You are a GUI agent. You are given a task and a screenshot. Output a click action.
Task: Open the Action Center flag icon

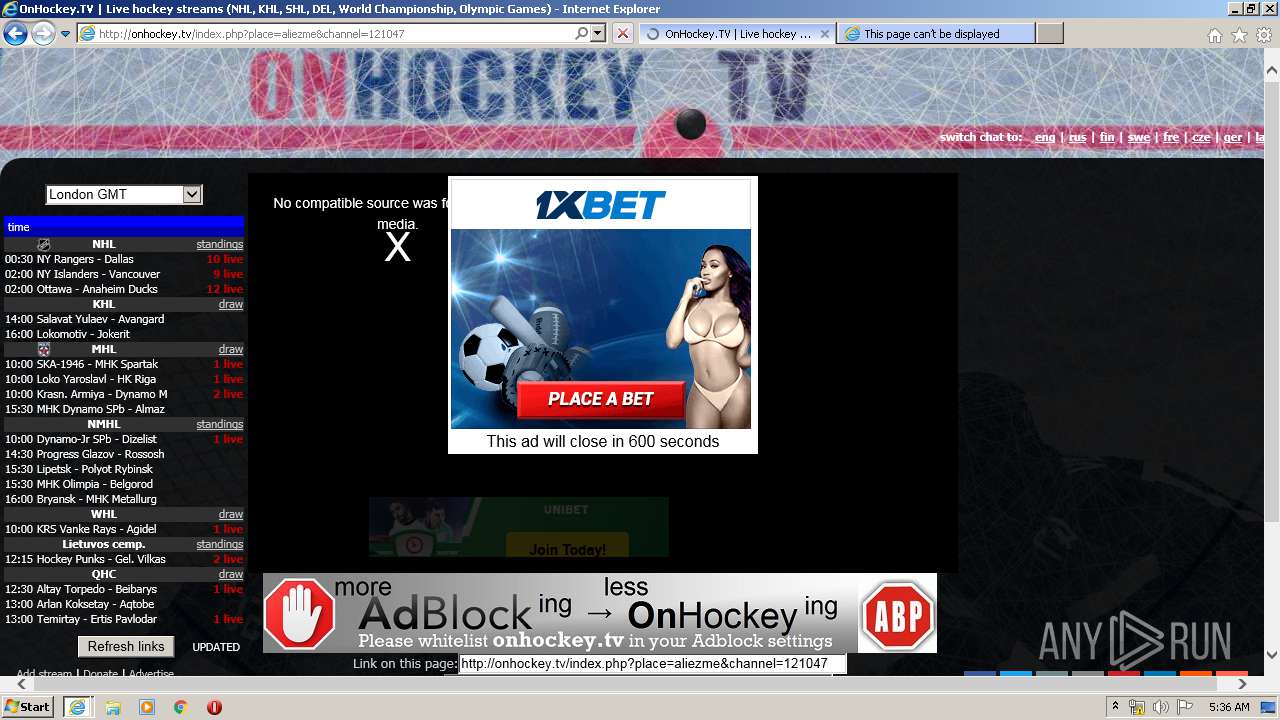coord(1185,707)
